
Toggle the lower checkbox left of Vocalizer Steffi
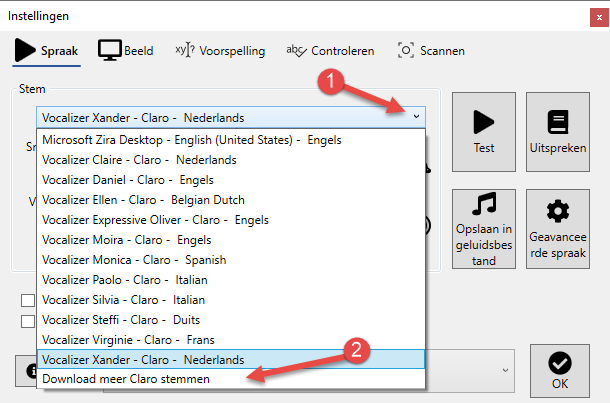click(28, 321)
